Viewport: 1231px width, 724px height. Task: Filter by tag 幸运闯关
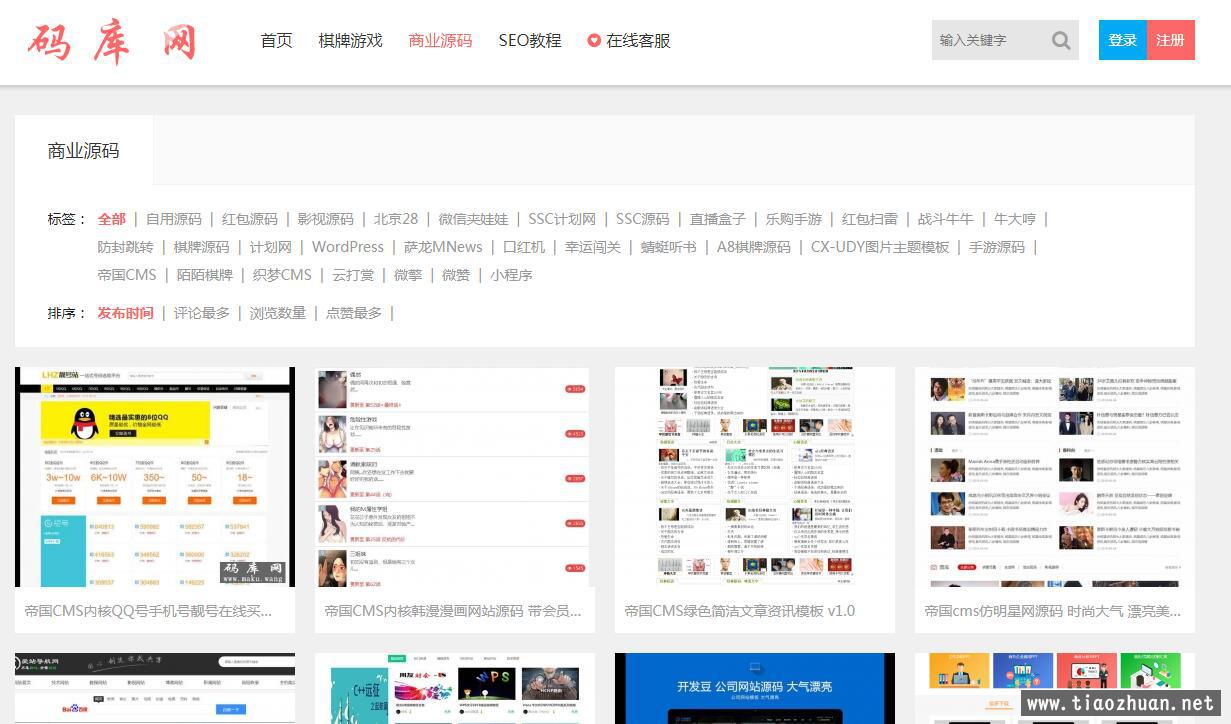[593, 247]
